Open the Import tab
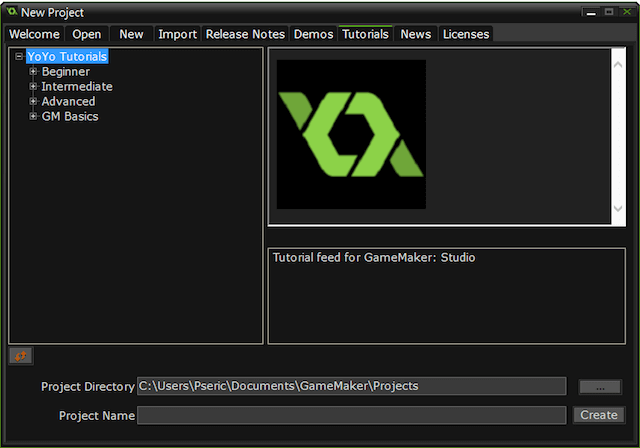 178,34
